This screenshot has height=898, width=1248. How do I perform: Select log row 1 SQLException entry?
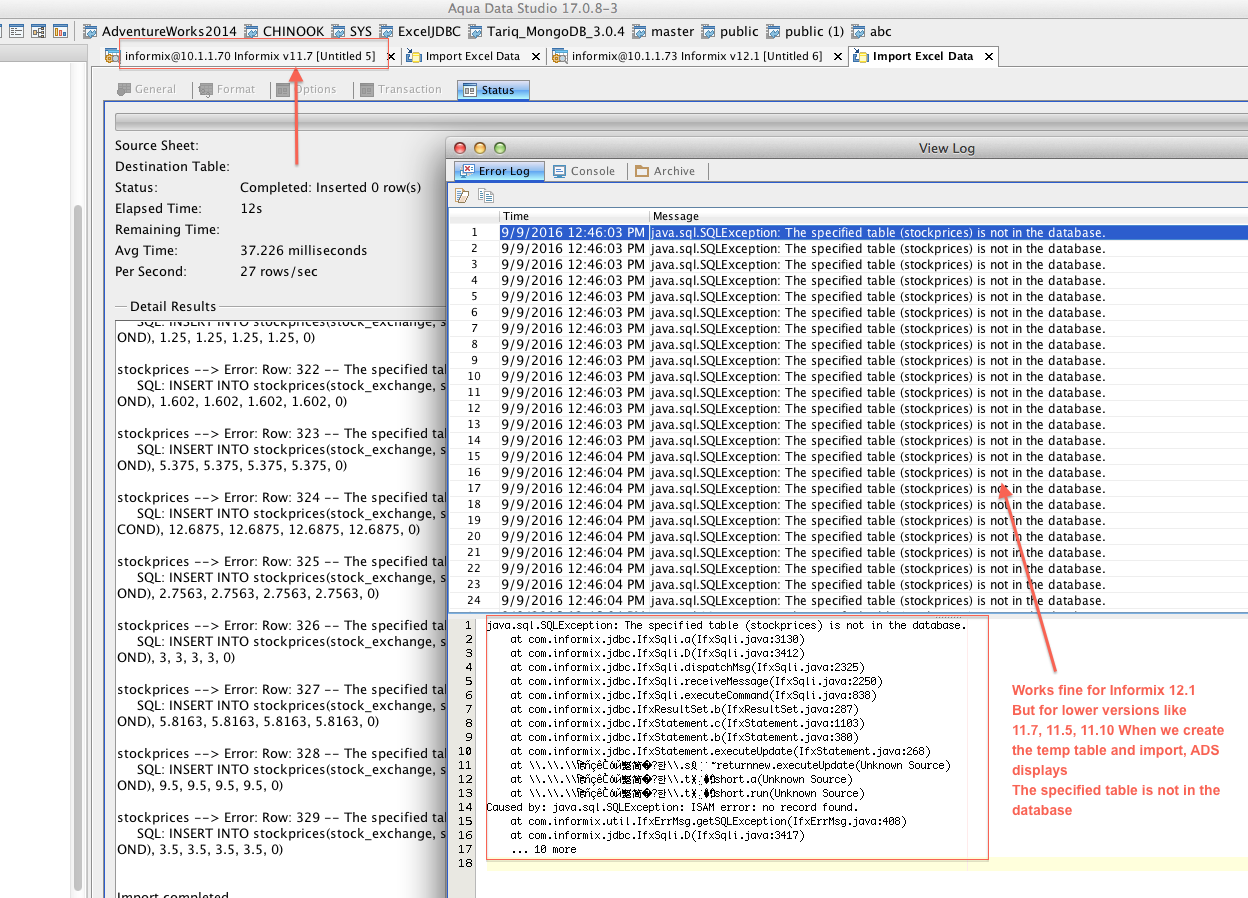(x=848, y=233)
